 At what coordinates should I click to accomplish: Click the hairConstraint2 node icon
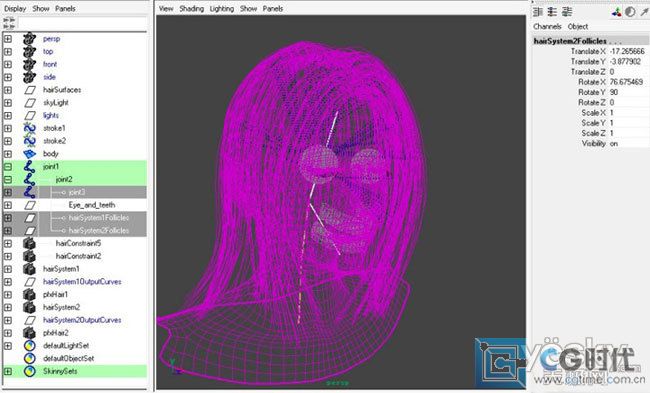click(29, 256)
